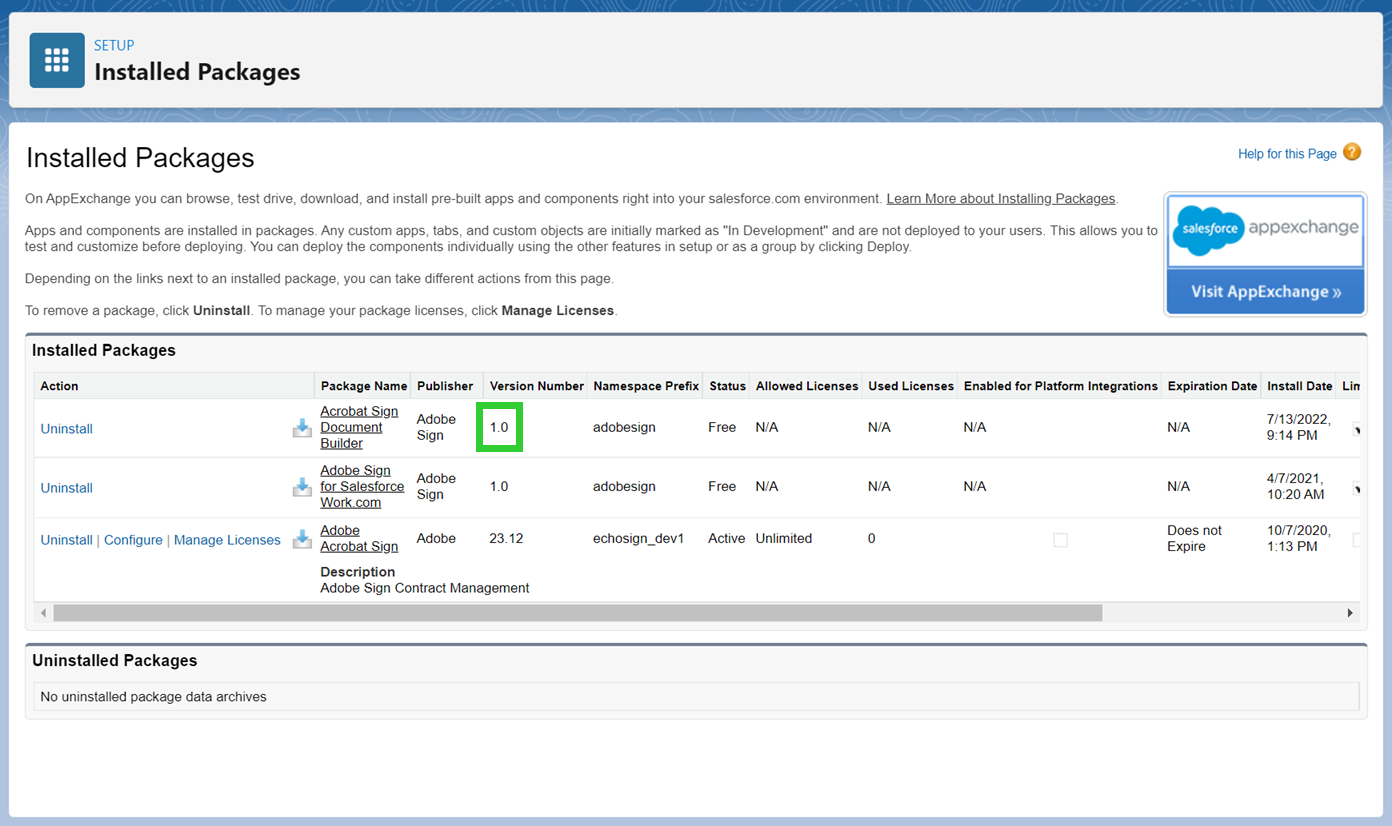Open the Acrobat Sign Document Builder package details
The image size is (1392, 826).
pos(359,427)
